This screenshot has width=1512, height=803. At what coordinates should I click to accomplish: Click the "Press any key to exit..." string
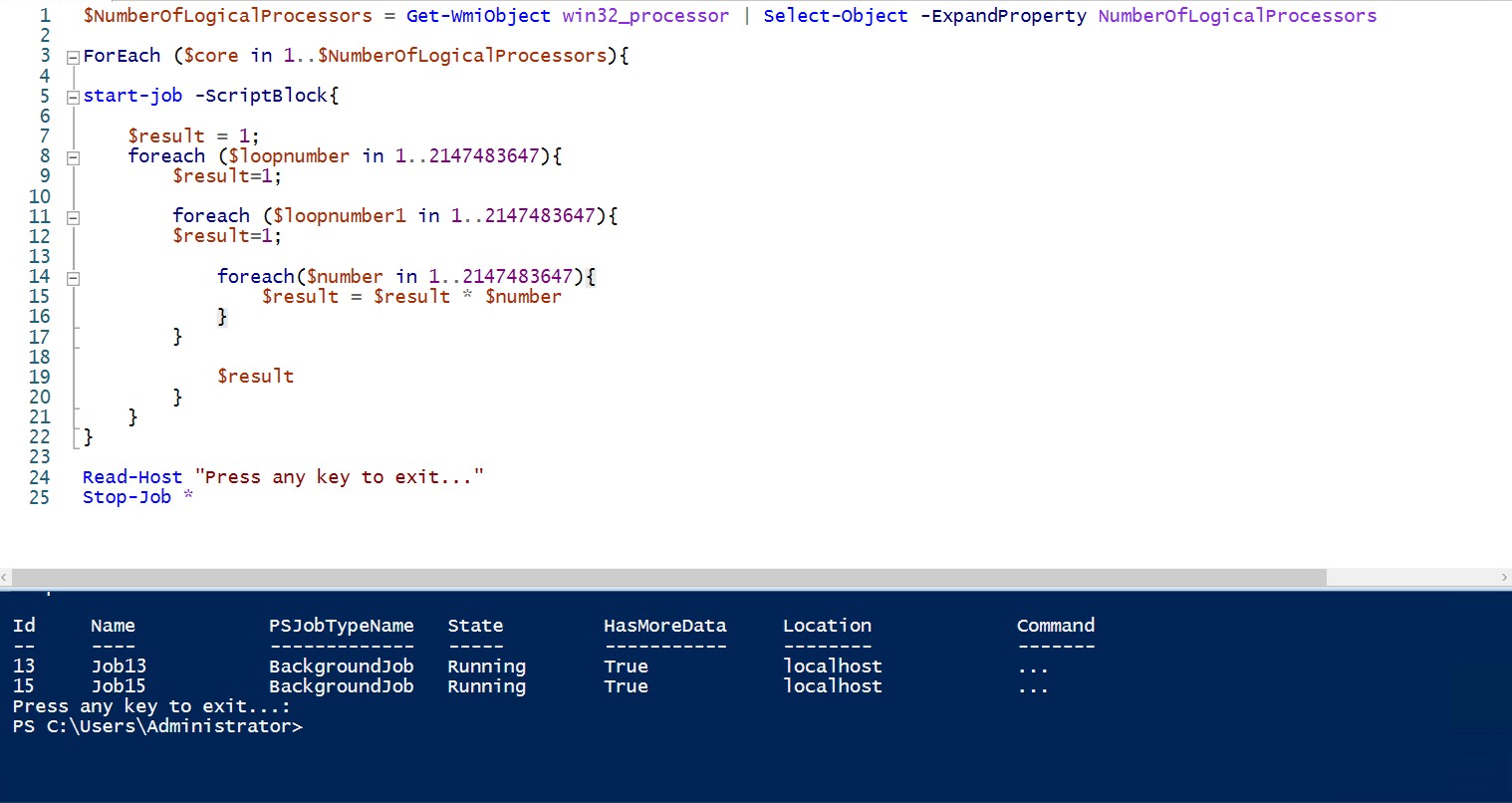coord(339,477)
